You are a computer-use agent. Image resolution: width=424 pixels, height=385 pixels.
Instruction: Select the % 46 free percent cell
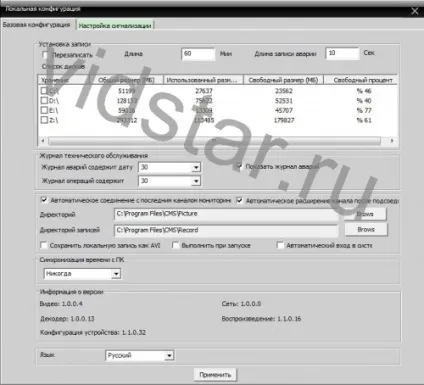[x=364, y=91]
